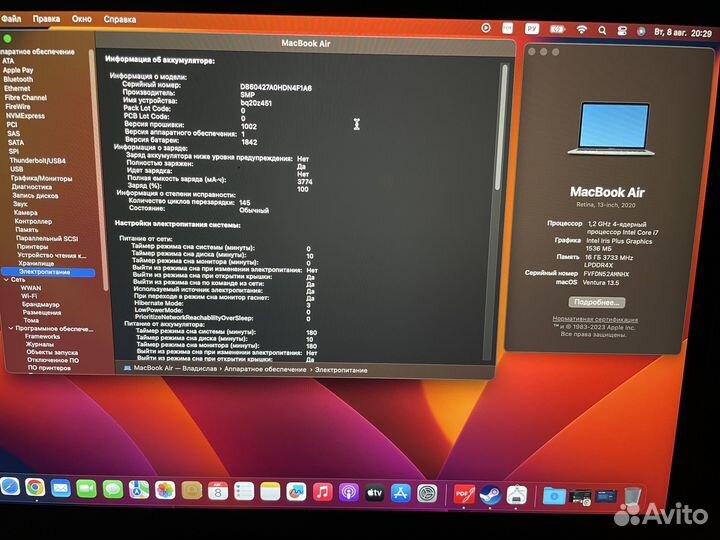The height and width of the screenshot is (540, 720).
Task: Select Память in hardware sidebar
Action: tap(27, 230)
